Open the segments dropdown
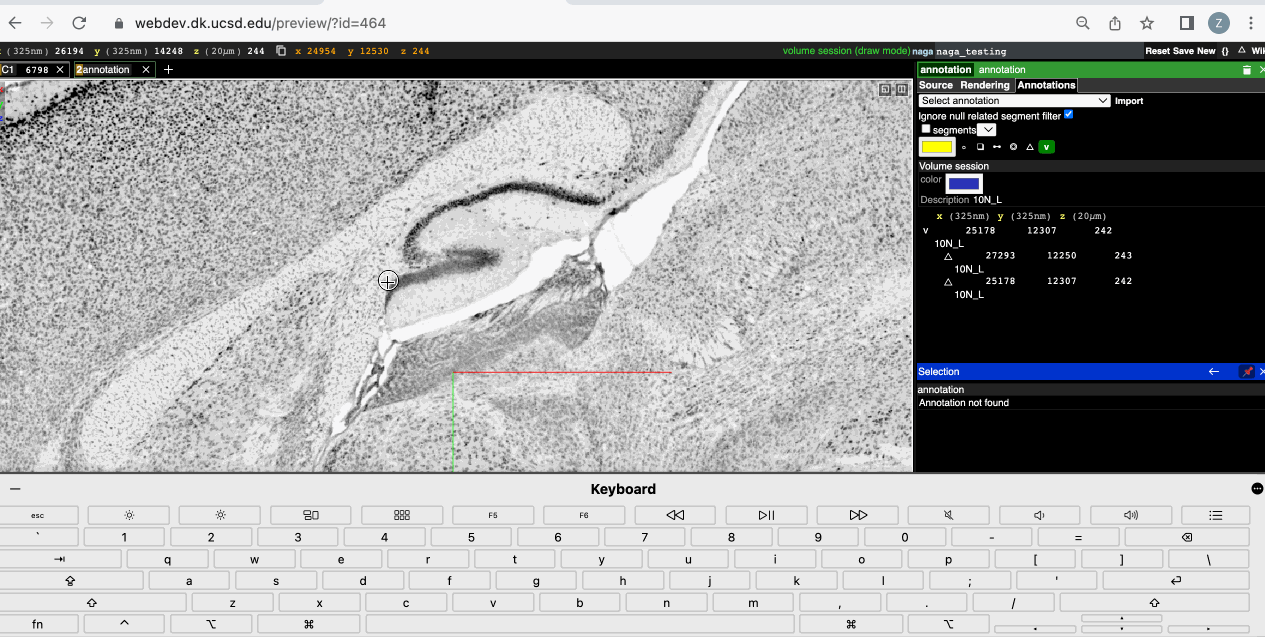The image size is (1265, 637). tap(986, 130)
